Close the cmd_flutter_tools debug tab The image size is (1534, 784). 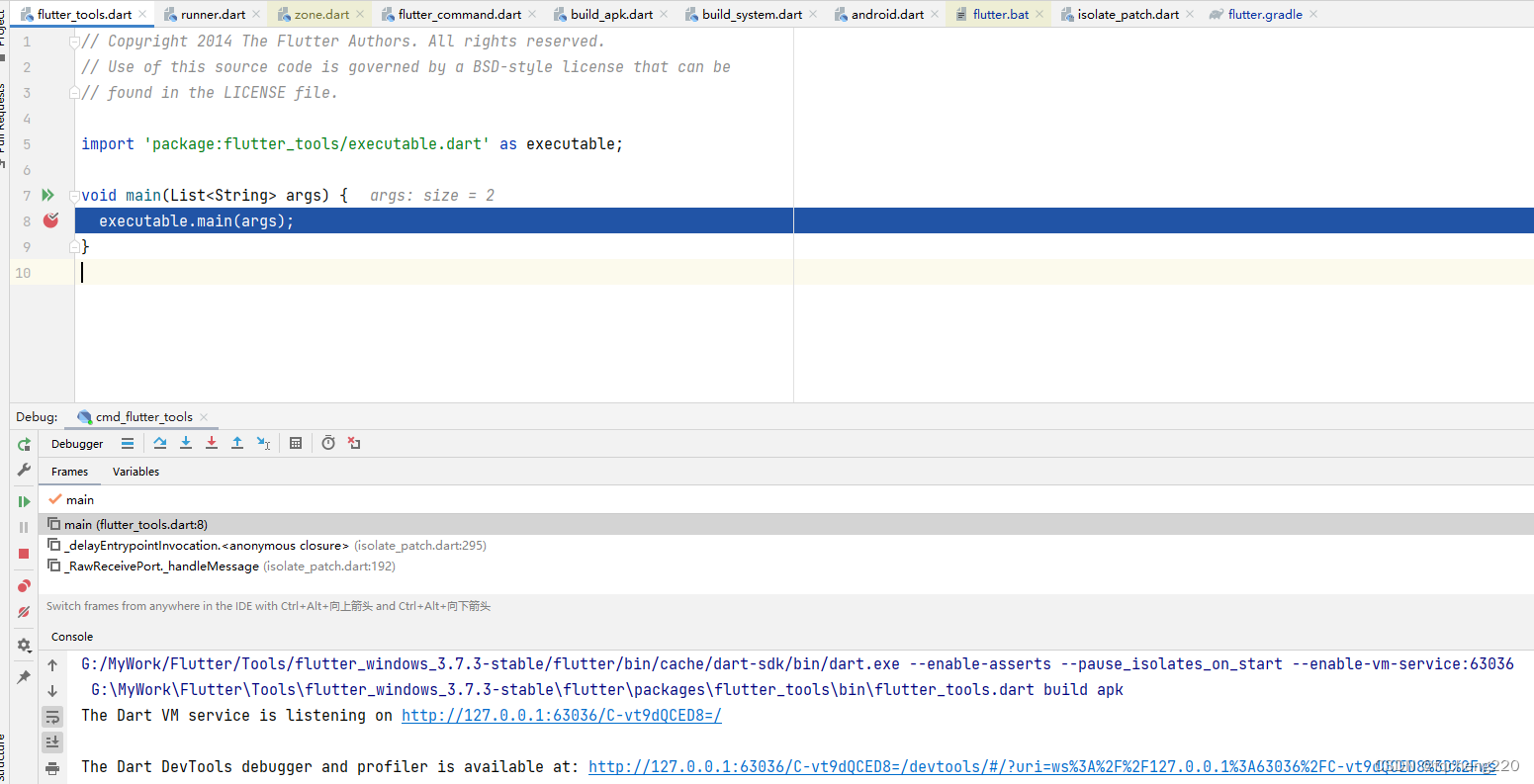pos(204,417)
